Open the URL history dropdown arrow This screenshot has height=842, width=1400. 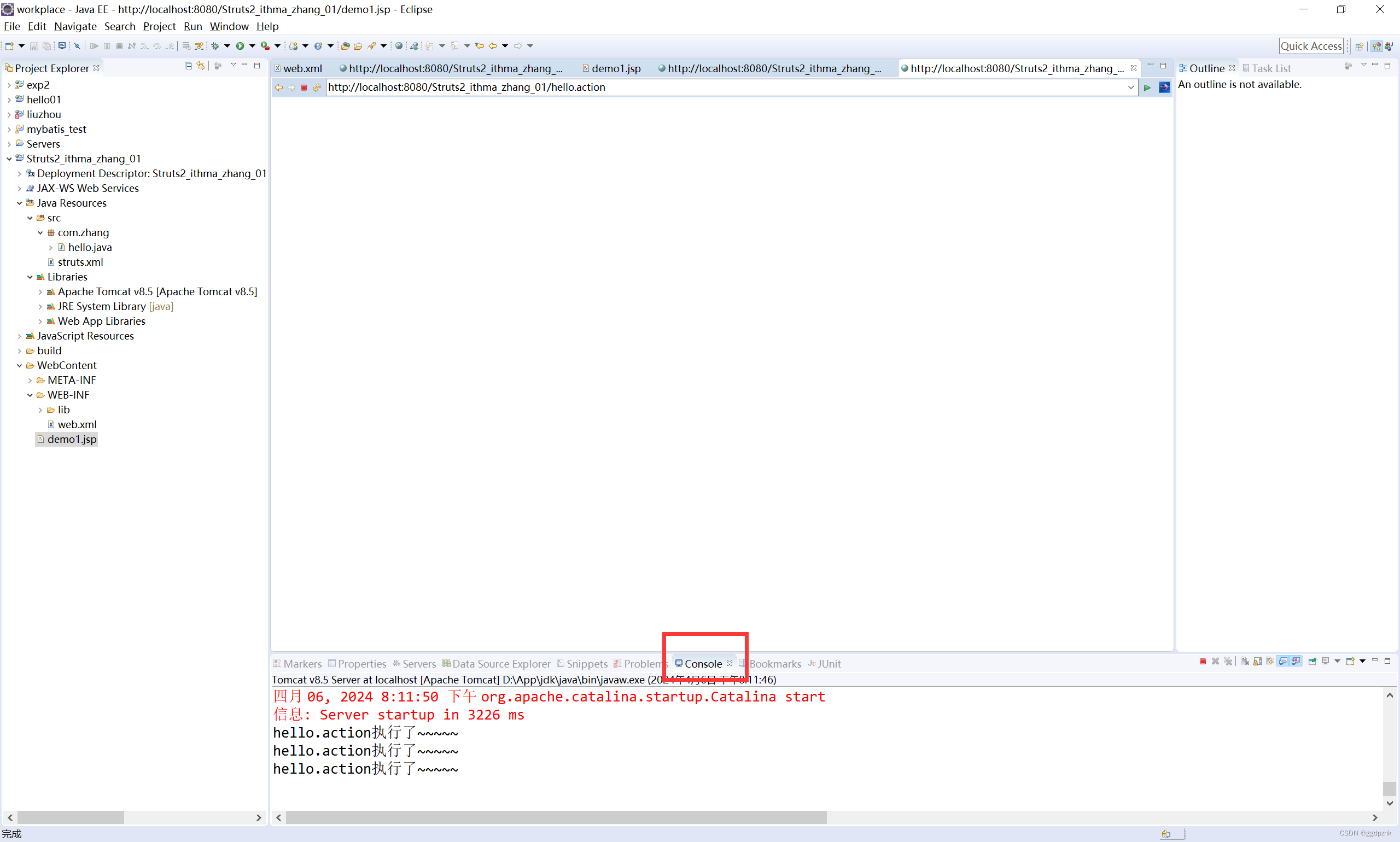pos(1130,87)
